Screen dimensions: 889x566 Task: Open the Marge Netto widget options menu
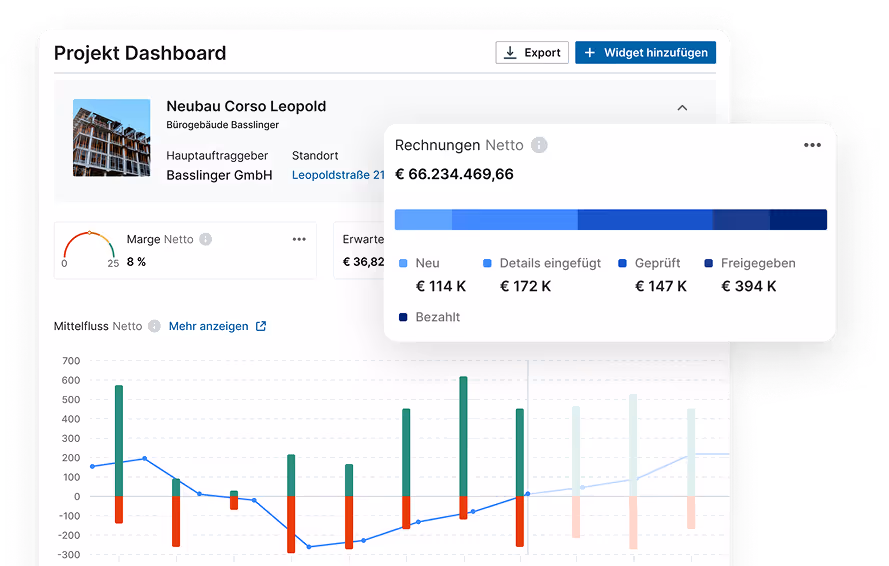coord(299,239)
